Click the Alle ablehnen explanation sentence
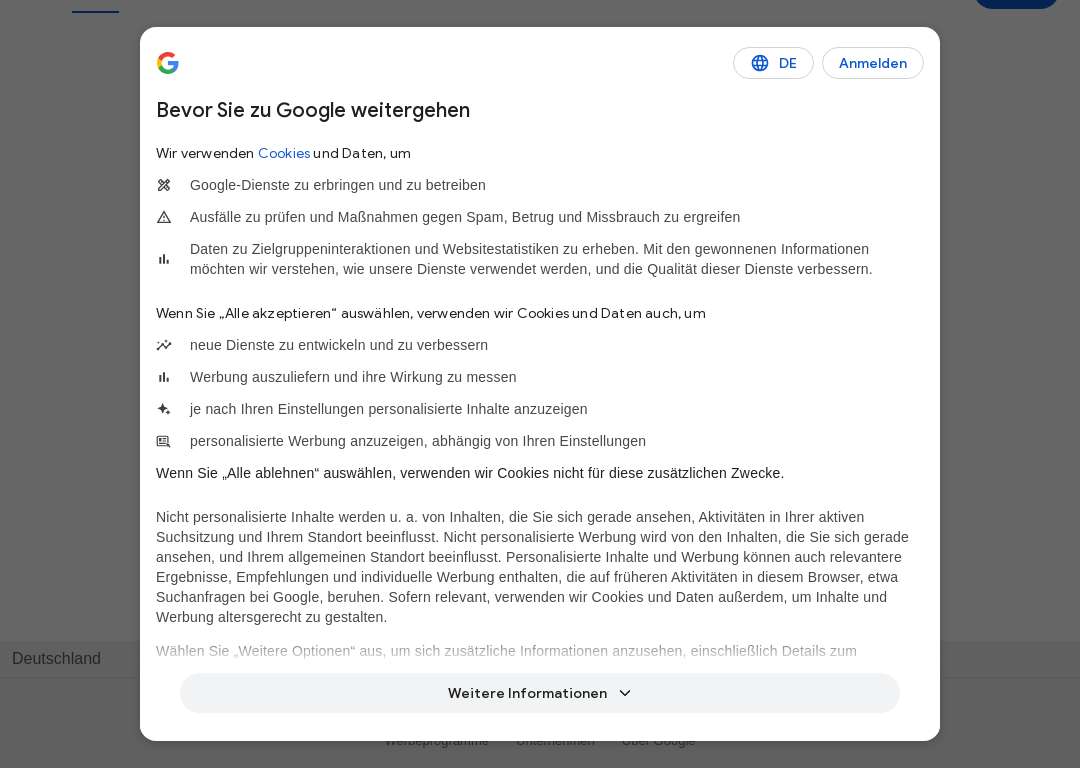The width and height of the screenshot is (1080, 768). point(470,473)
